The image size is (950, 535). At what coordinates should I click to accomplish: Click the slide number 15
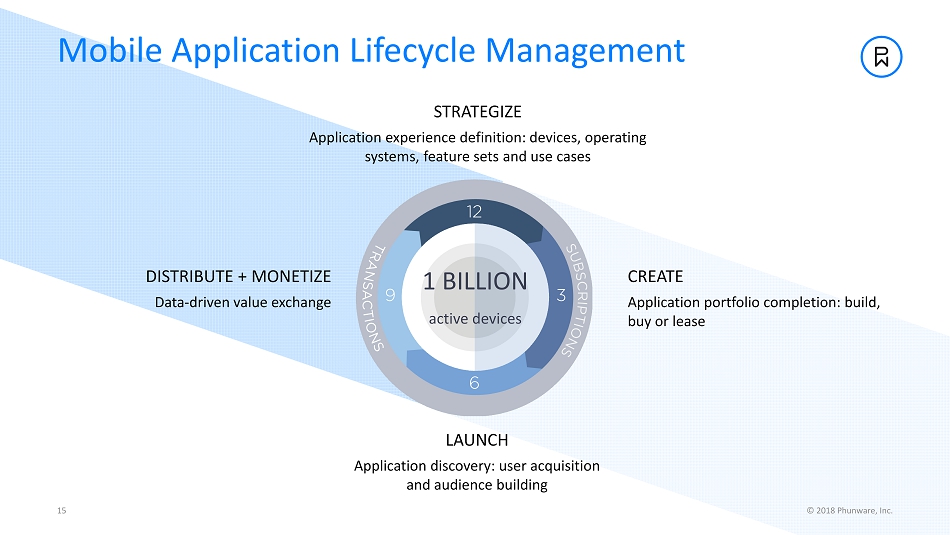[61, 511]
